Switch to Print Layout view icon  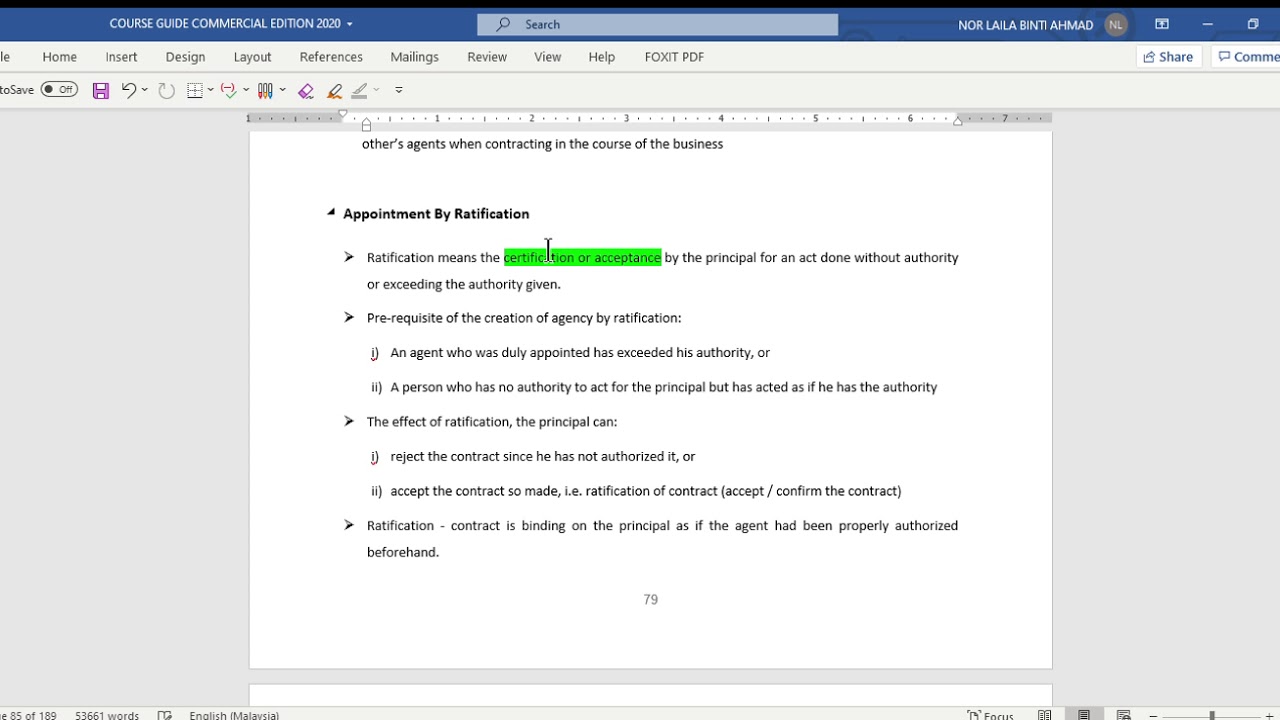tap(1084, 715)
